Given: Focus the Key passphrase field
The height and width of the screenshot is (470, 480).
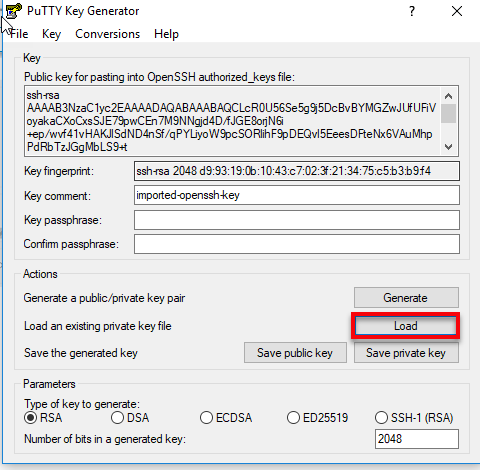Looking at the screenshot, I should click(x=297, y=220).
